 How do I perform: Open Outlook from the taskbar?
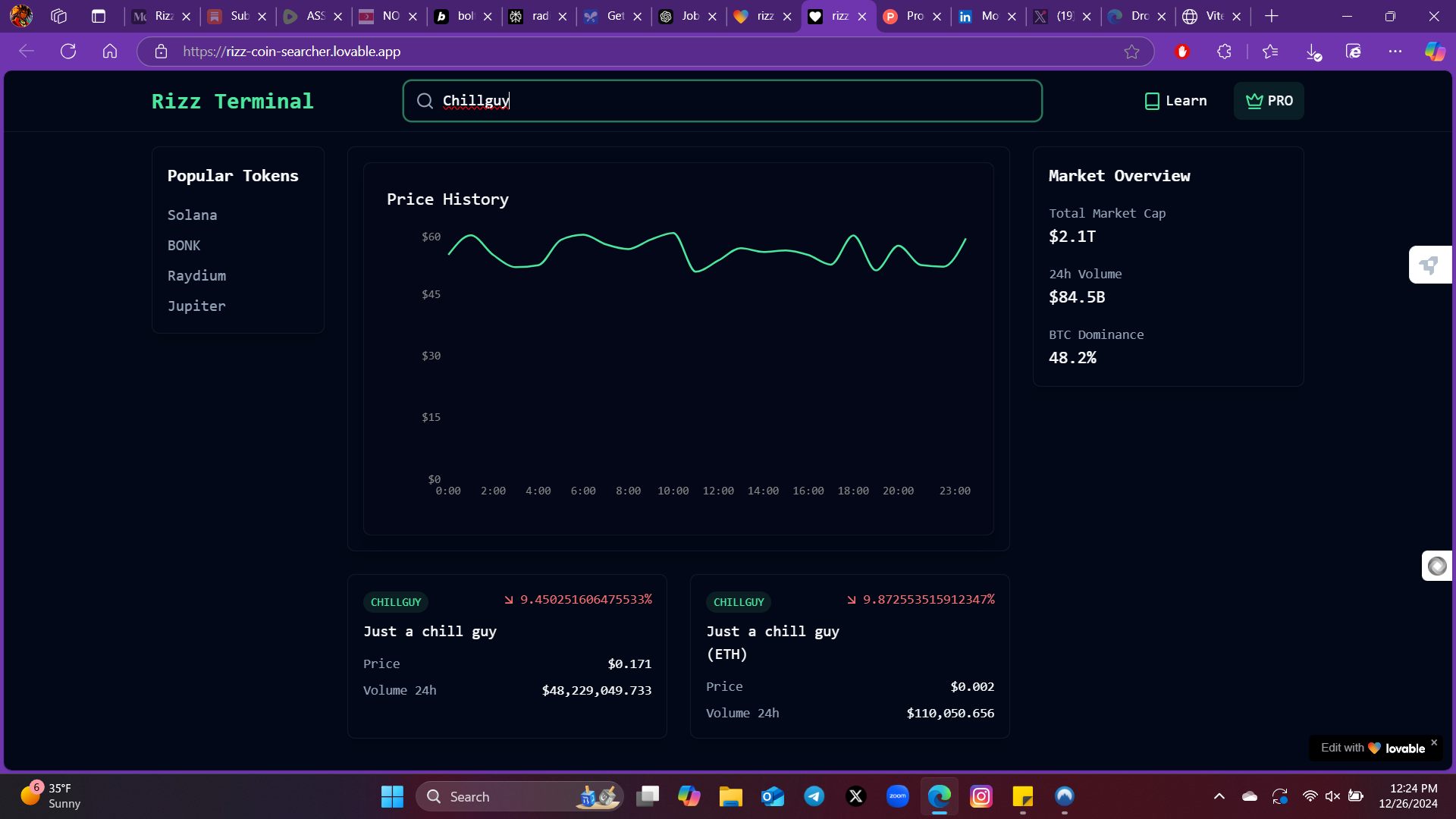click(x=773, y=796)
